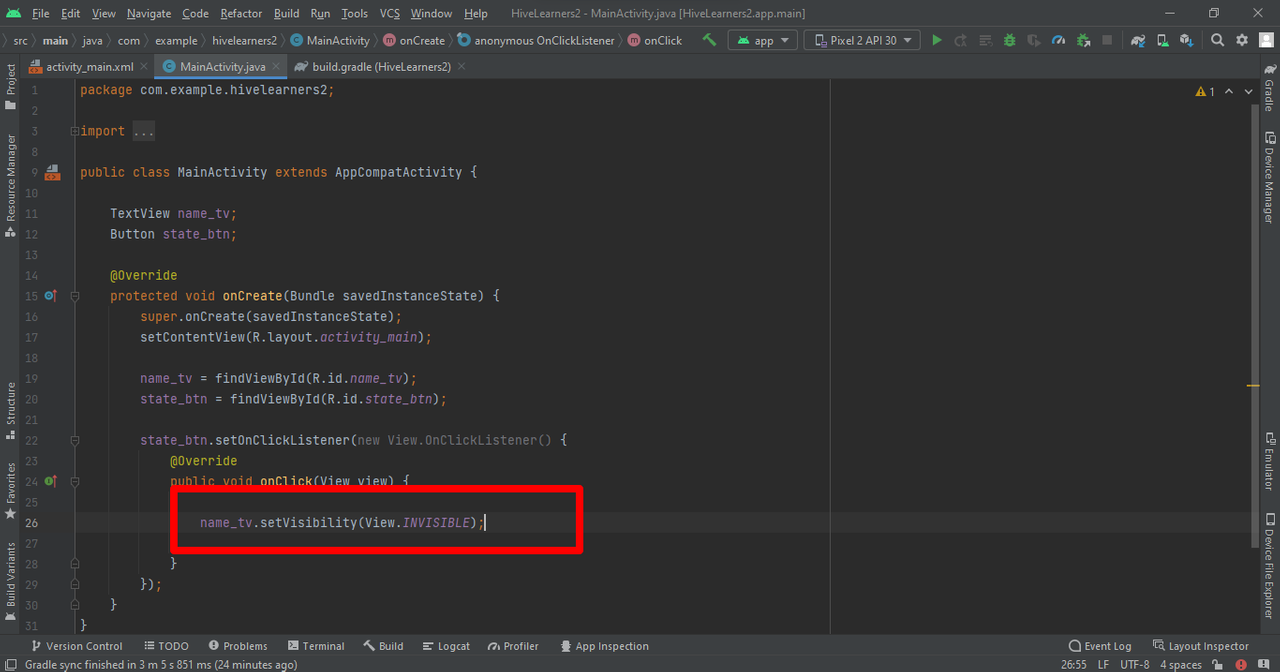This screenshot has width=1280, height=672.
Task: Click Attach Debugger to Android Process icon
Action: pos(1084,40)
